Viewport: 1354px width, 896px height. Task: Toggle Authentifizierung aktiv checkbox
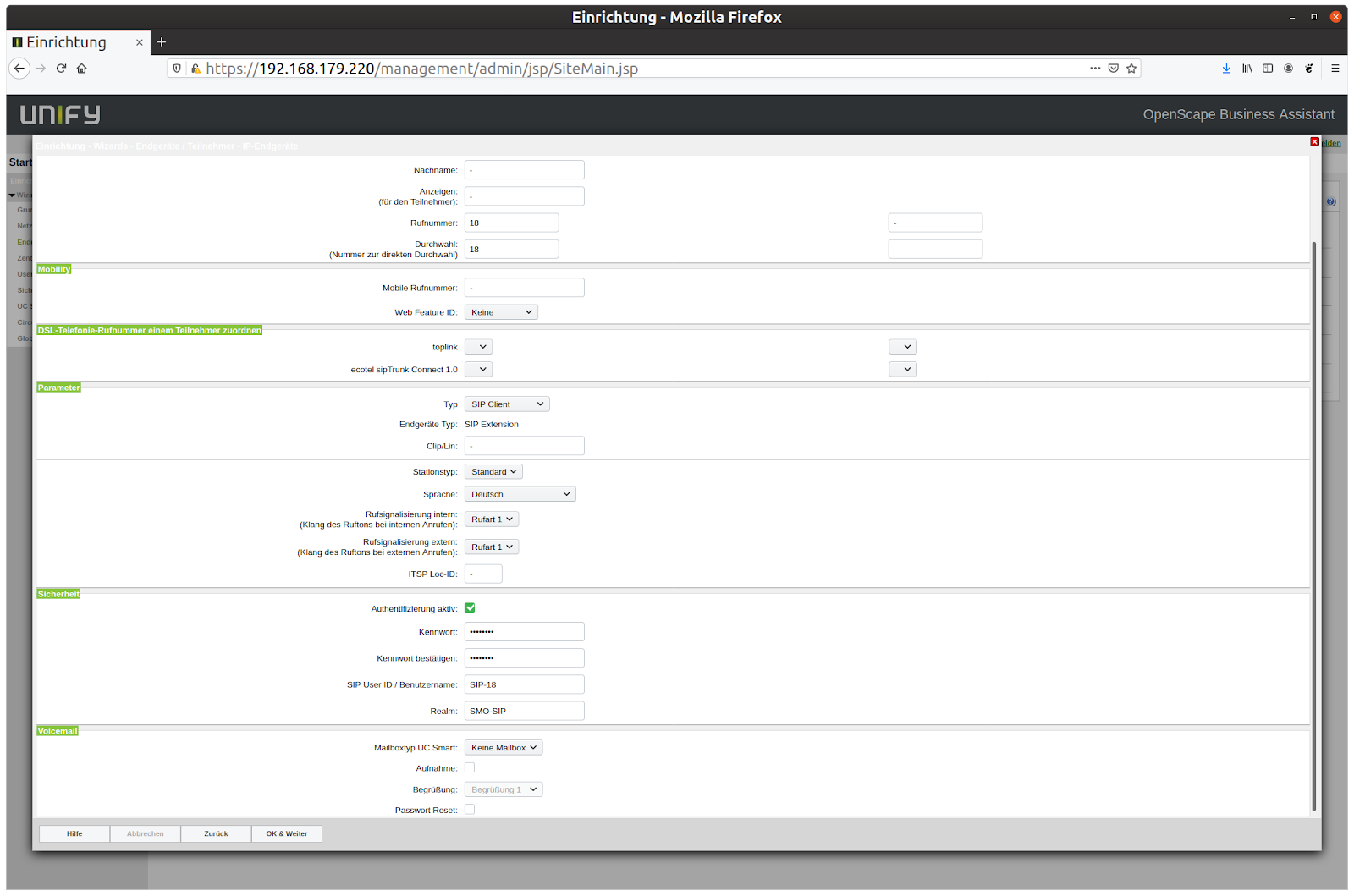[x=470, y=608]
